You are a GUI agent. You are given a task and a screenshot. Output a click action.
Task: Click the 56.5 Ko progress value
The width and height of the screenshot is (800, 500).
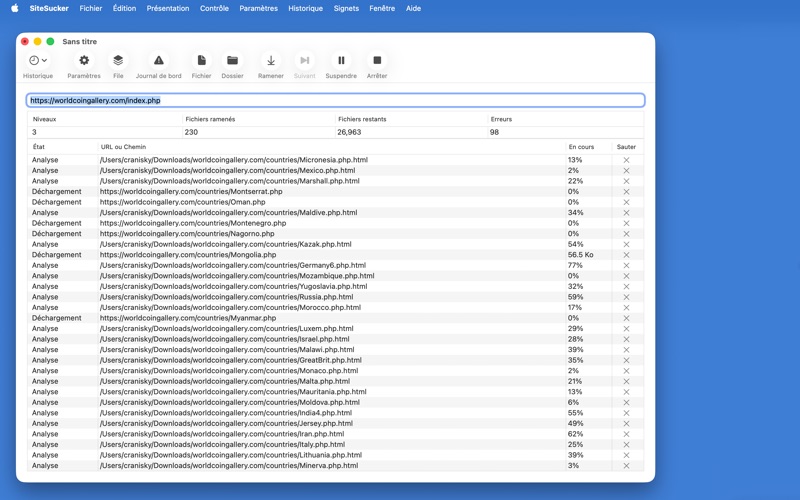581,255
